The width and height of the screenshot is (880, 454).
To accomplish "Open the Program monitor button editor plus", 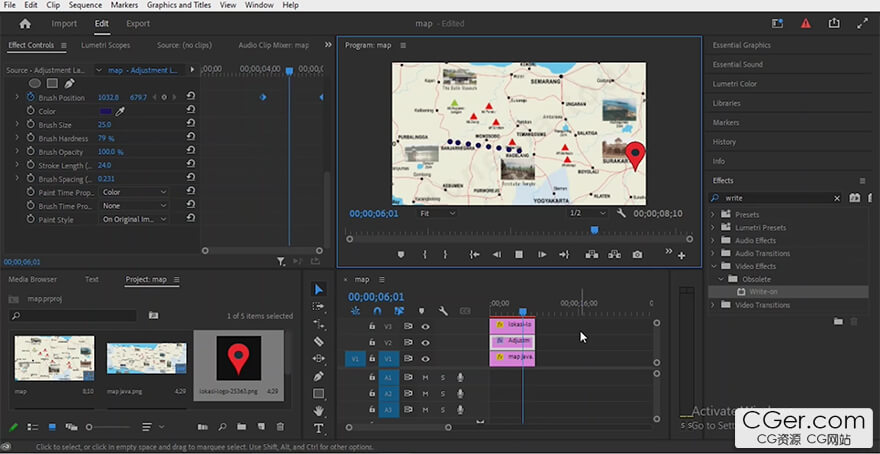I will (681, 256).
